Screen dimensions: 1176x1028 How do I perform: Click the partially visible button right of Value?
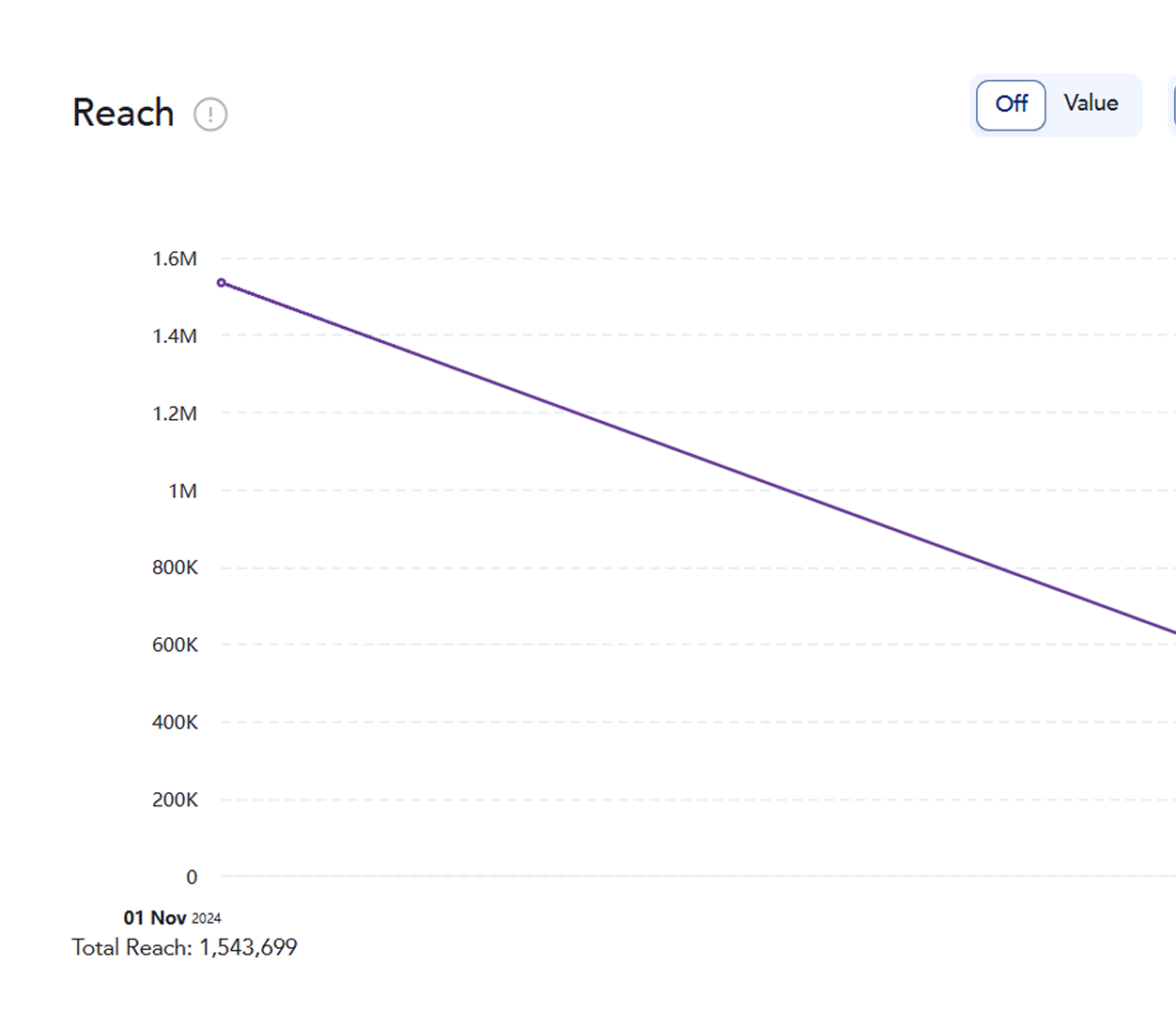click(x=1171, y=104)
